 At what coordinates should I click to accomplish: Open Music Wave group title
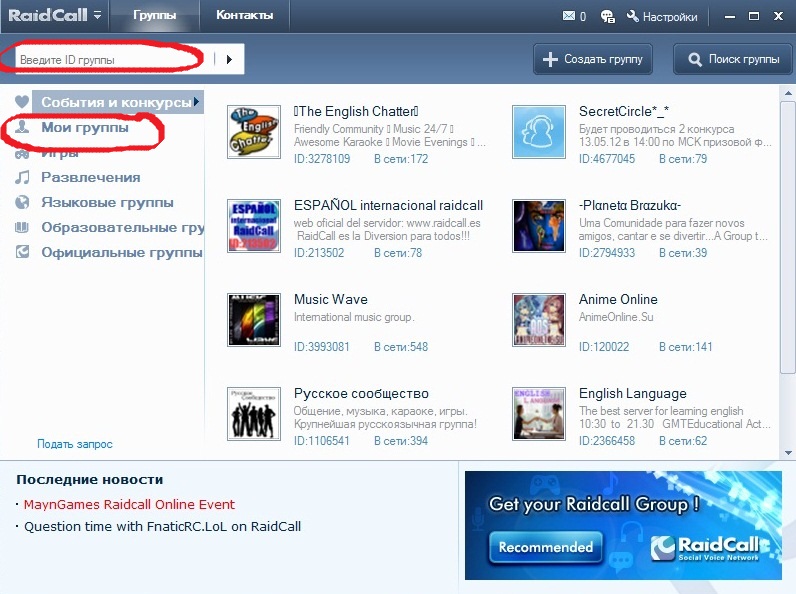(330, 299)
